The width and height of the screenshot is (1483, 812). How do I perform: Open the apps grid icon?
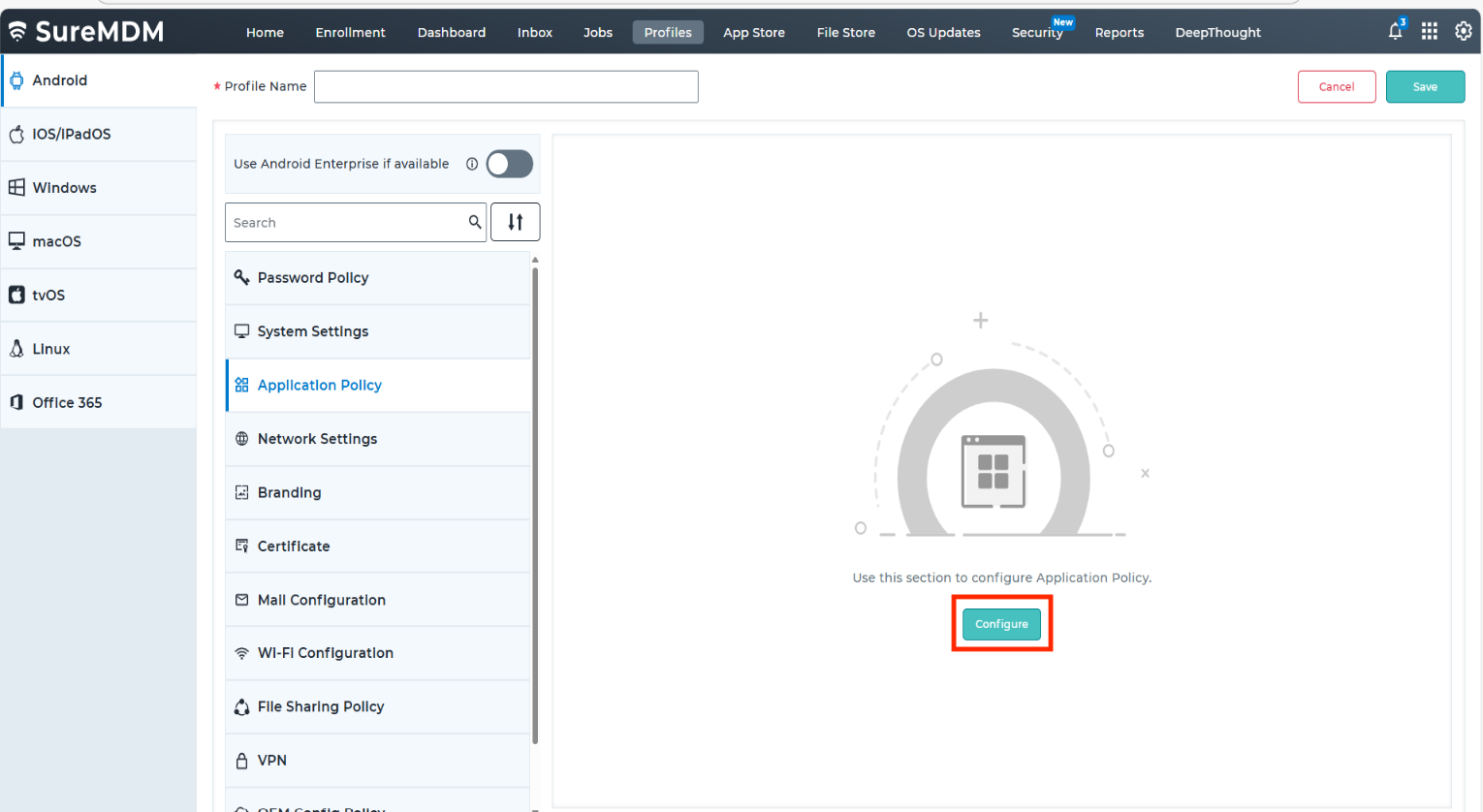click(1429, 32)
